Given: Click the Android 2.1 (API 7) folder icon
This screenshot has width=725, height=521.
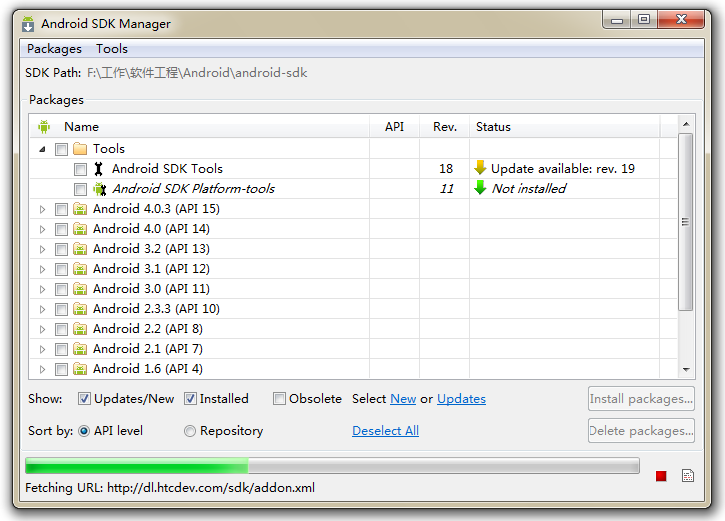Looking at the screenshot, I should point(80,349).
